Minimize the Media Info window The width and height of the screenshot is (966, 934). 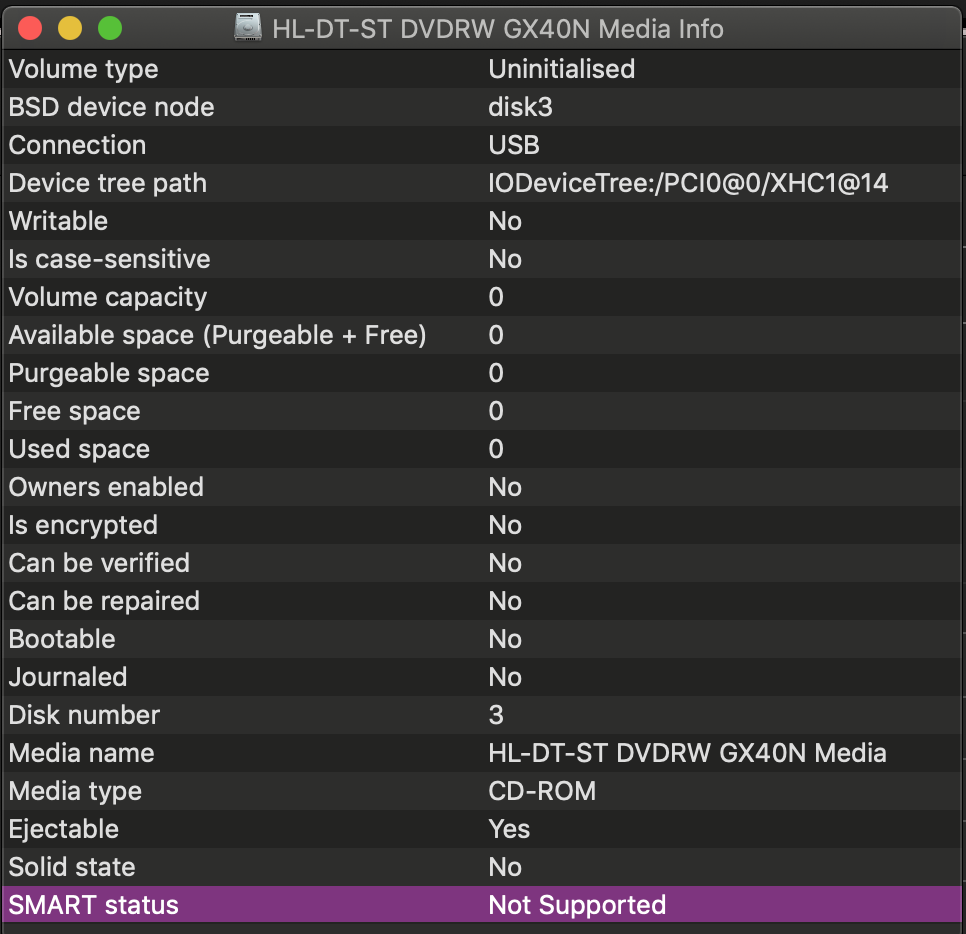pos(70,28)
